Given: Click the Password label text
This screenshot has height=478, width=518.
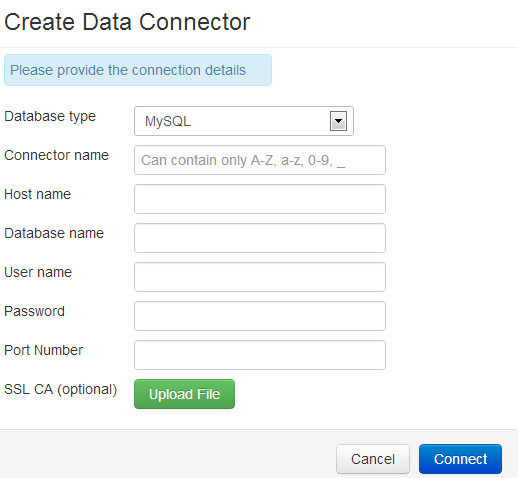Looking at the screenshot, I should [34, 311].
